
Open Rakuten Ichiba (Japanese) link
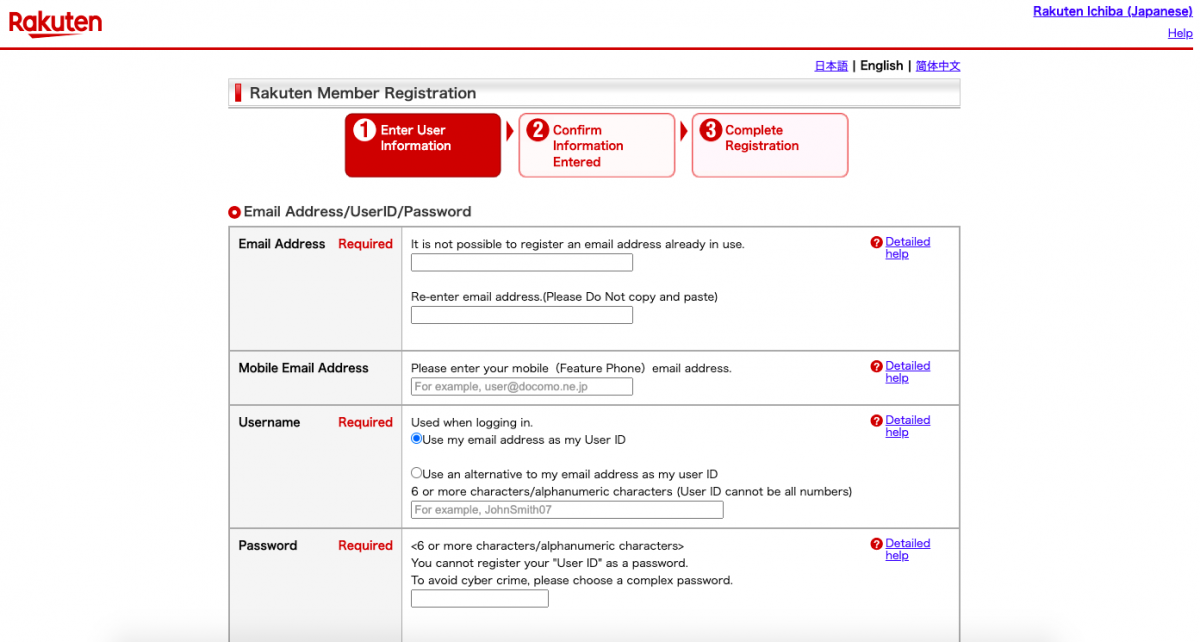click(1112, 11)
